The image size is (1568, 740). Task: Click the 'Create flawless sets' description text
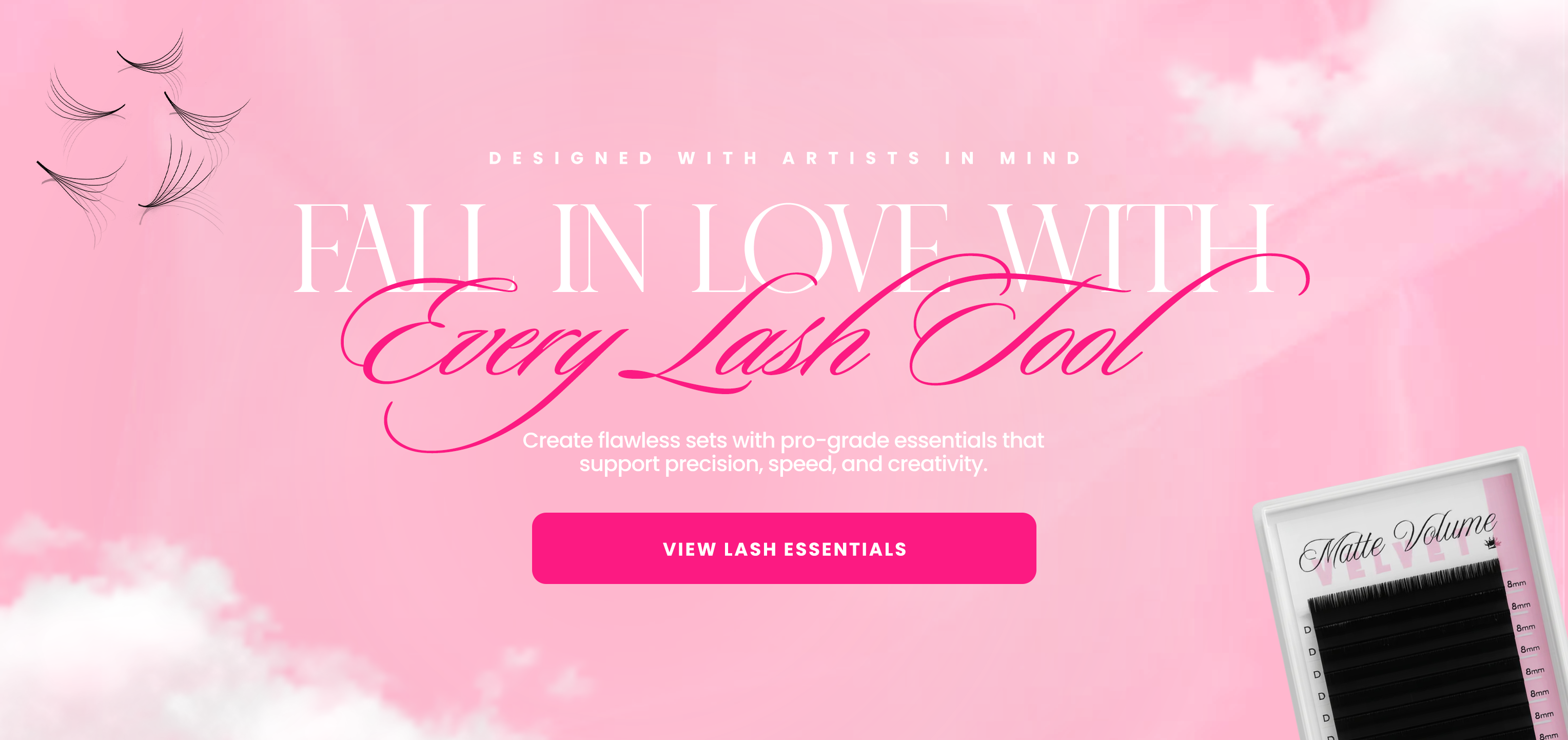click(x=783, y=452)
